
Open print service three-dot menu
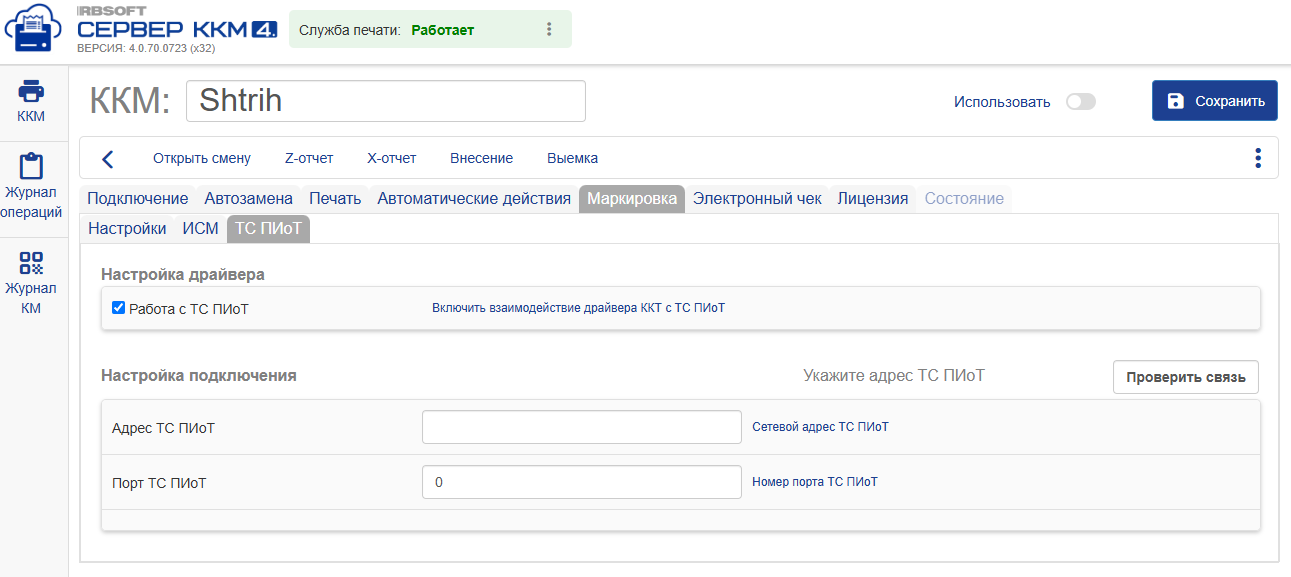(549, 30)
